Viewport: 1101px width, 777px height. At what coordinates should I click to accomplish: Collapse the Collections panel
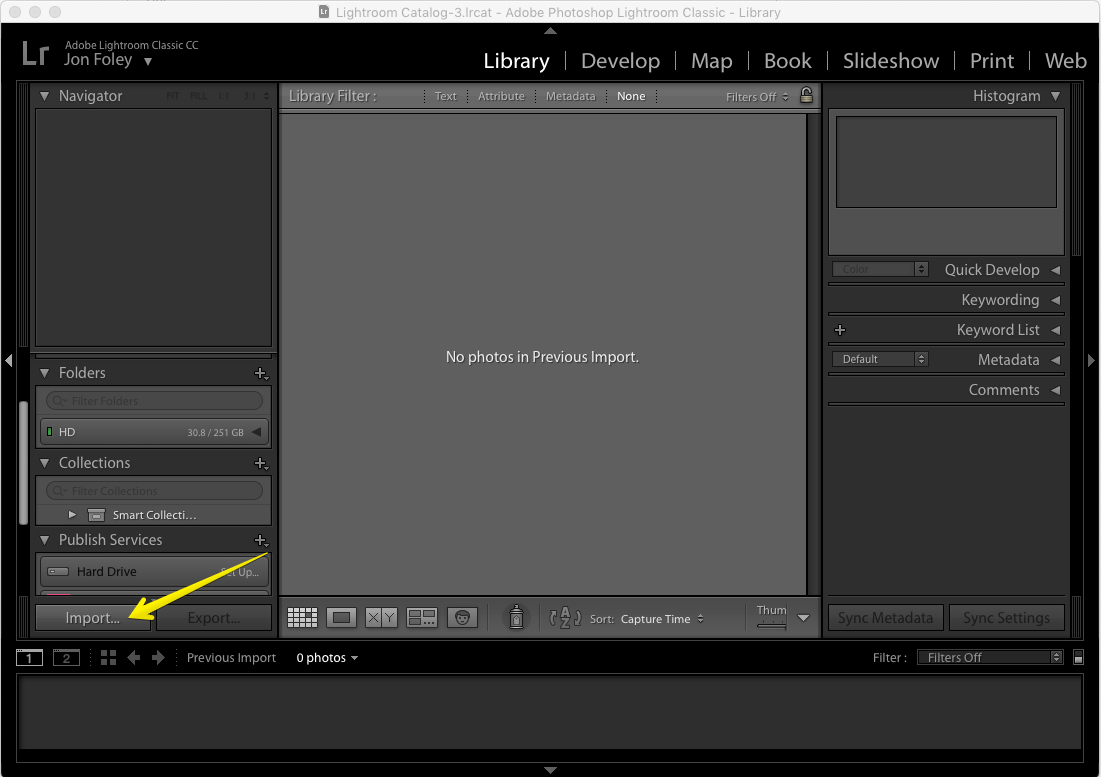[x=44, y=463]
